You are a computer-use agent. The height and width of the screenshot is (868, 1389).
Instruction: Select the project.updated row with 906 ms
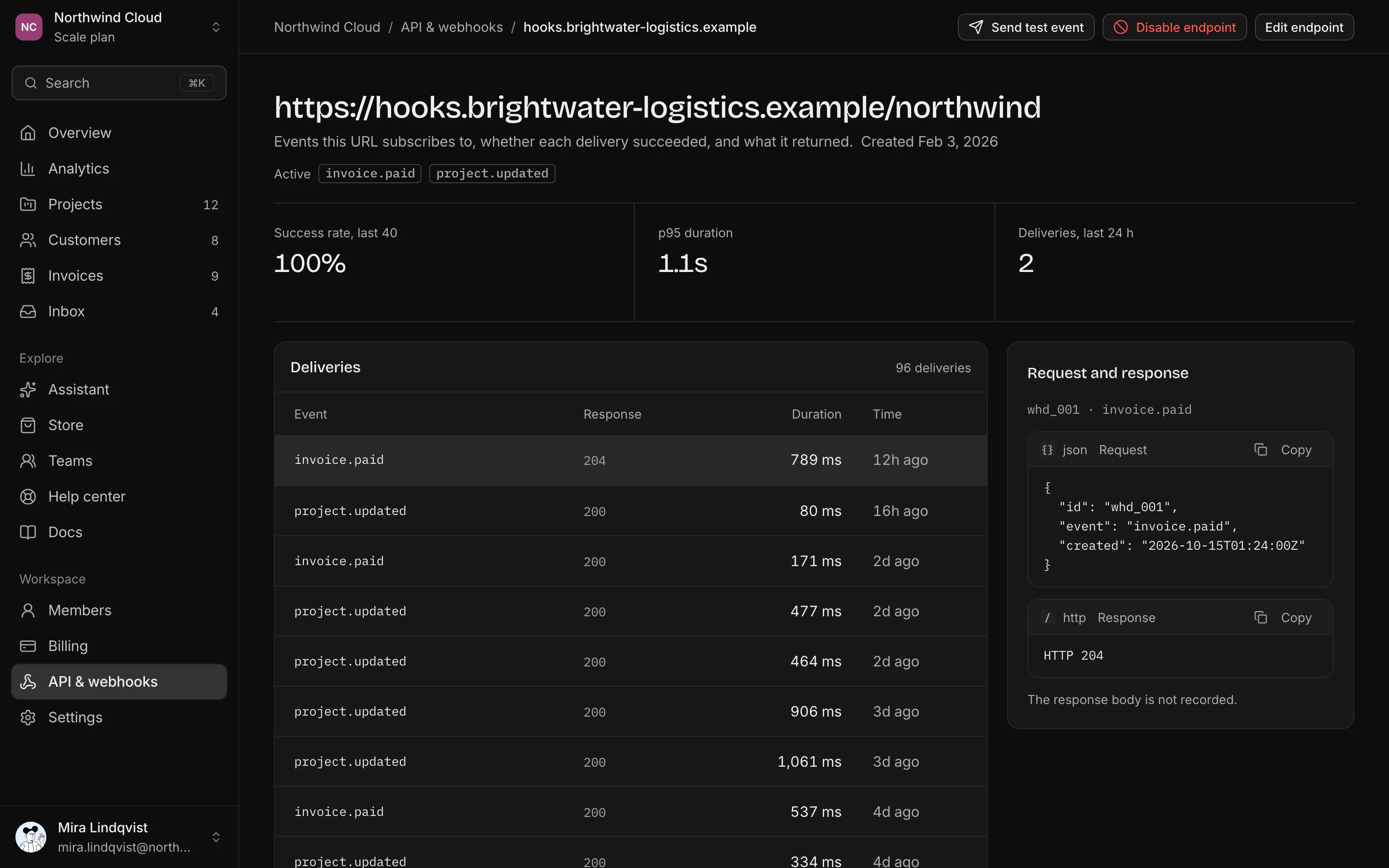click(630, 711)
